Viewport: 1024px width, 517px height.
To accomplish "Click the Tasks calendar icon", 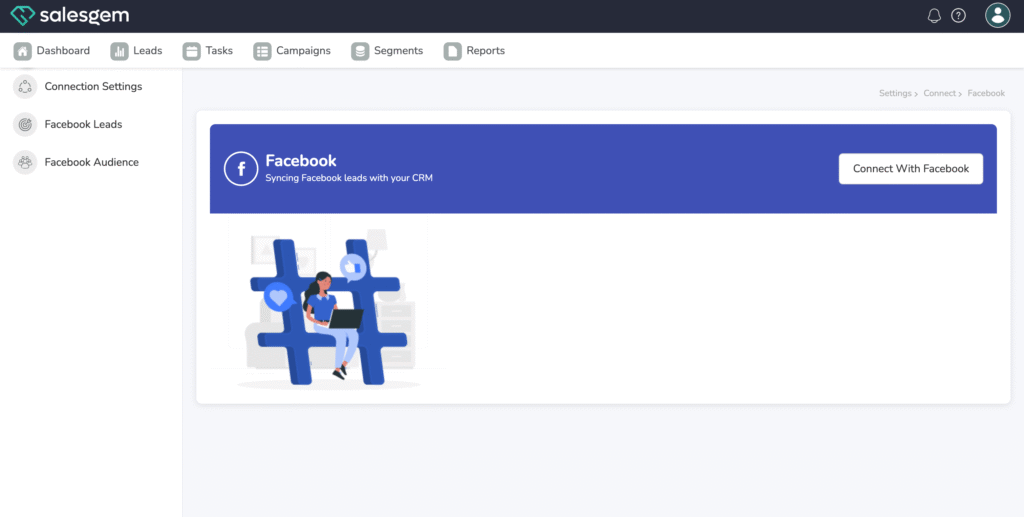I will coord(191,51).
